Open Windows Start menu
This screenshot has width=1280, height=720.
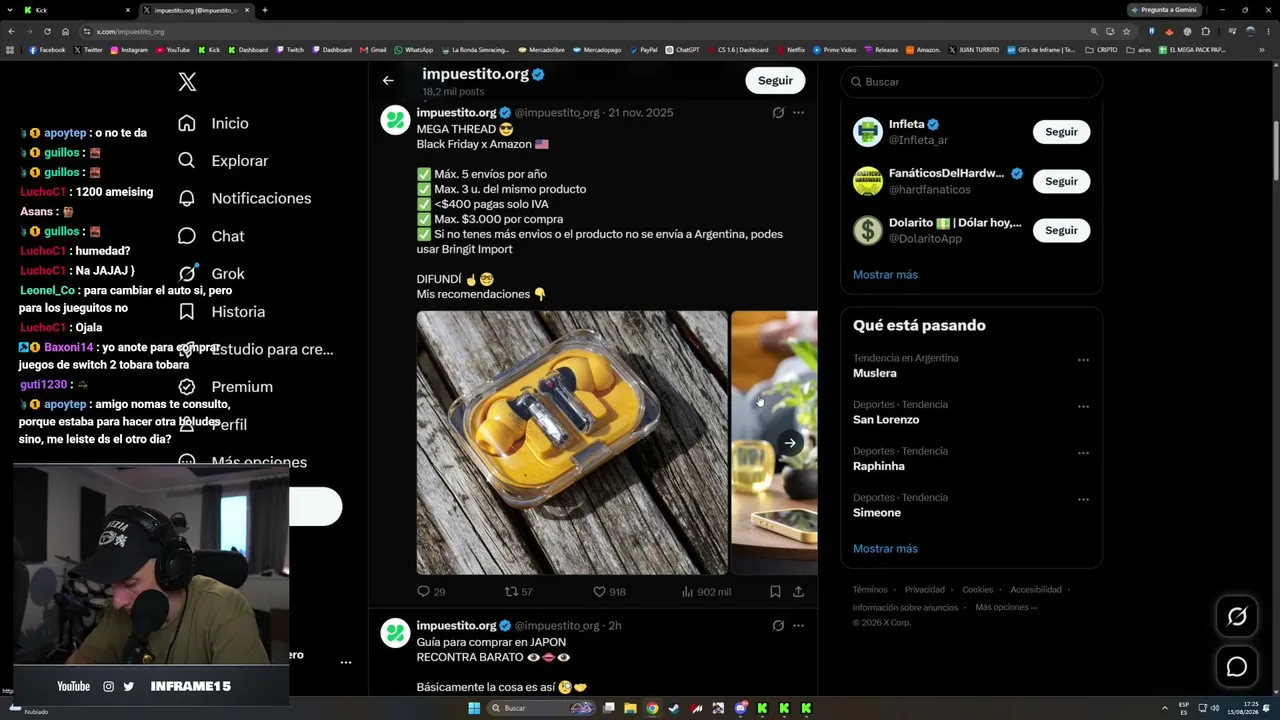[474, 708]
